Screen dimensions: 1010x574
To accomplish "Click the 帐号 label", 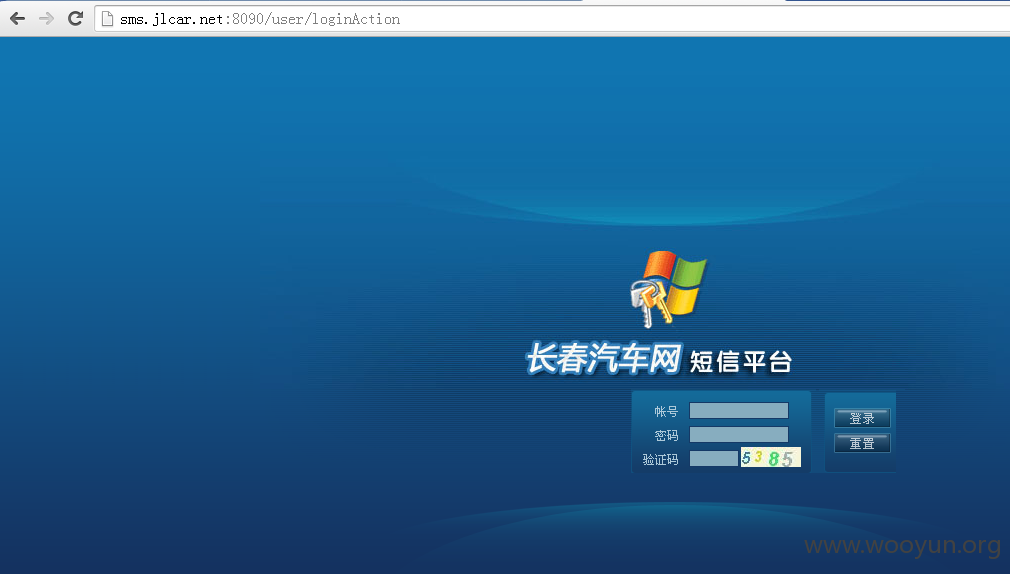I will point(666,412).
